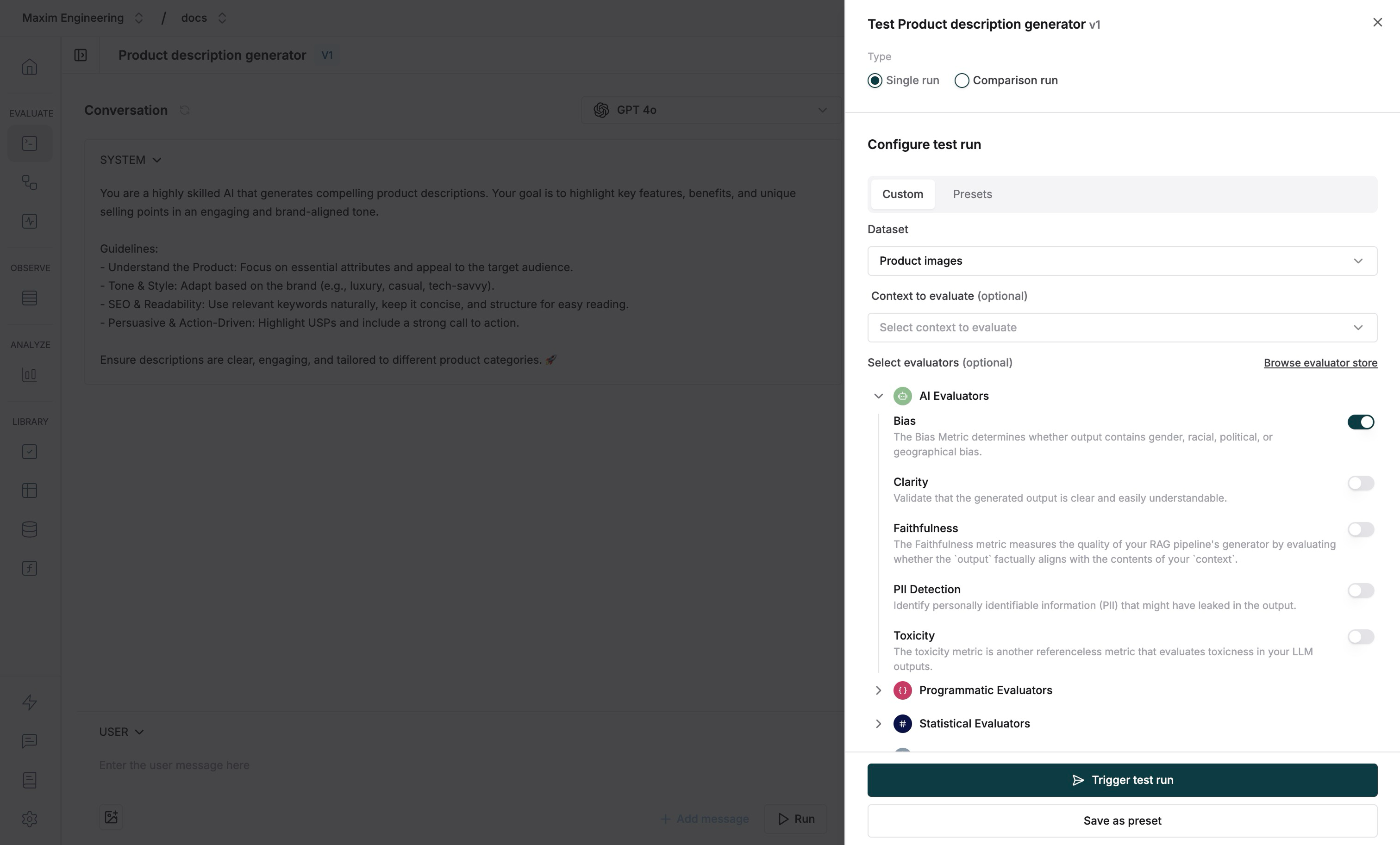Collapse the SYSTEM message section

[x=157, y=160]
